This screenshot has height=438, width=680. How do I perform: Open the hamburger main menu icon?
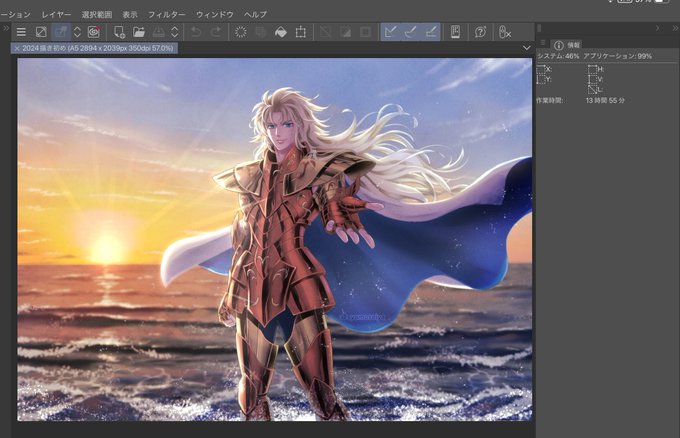coord(21,32)
